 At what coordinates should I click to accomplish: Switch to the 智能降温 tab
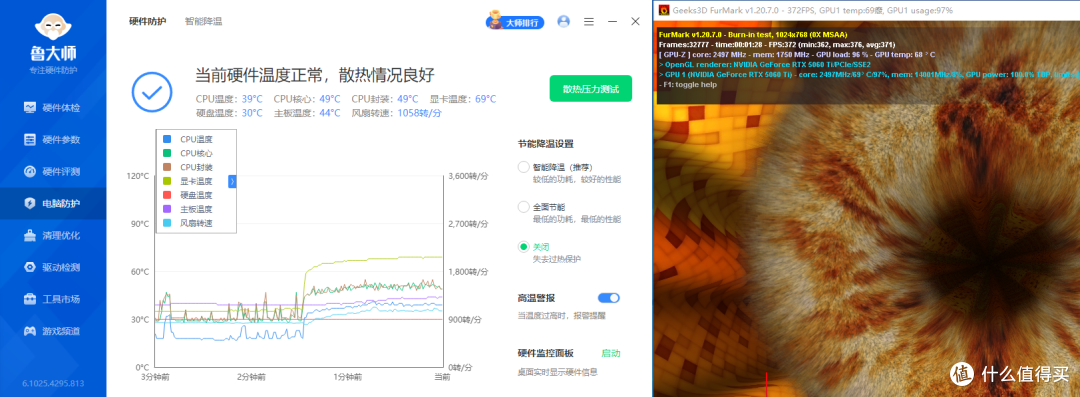click(203, 21)
